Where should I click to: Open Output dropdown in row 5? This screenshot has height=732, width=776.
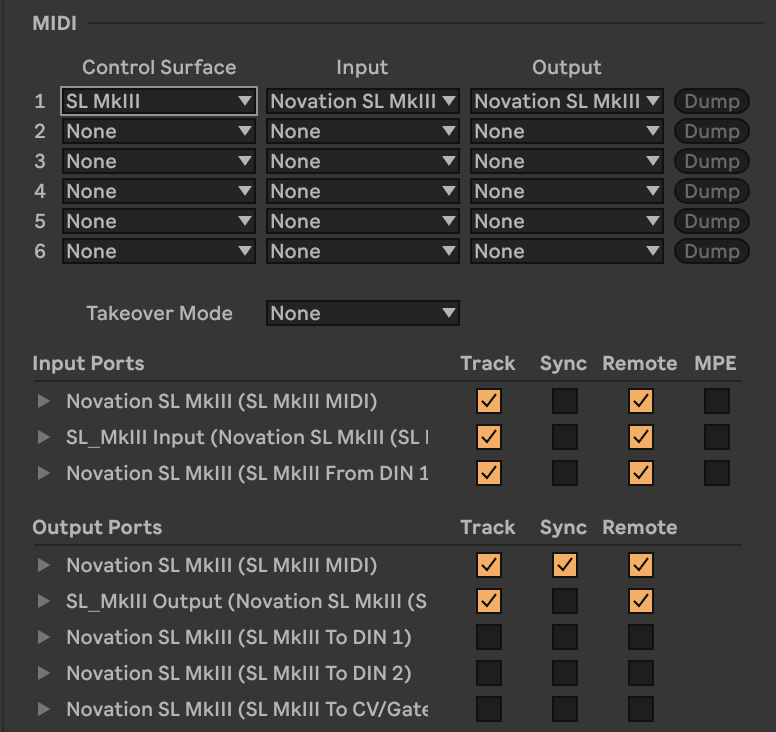[567, 221]
